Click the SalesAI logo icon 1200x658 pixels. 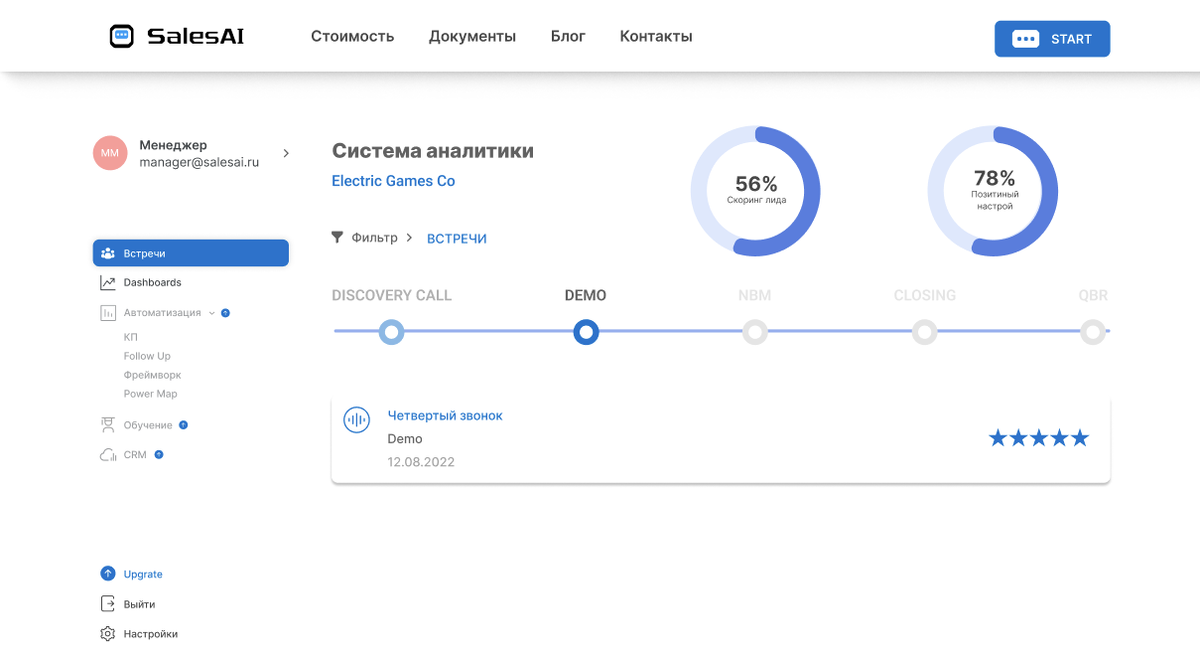coord(121,36)
